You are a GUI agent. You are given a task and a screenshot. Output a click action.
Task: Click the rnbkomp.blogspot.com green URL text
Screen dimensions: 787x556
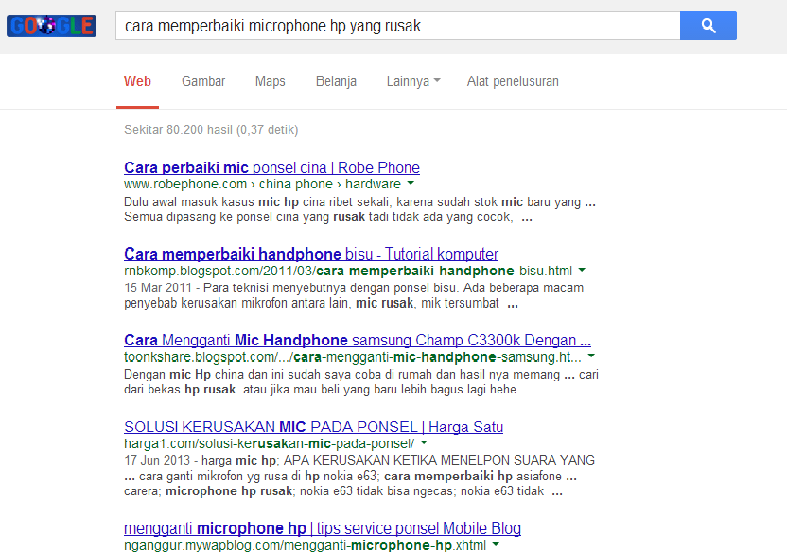pos(348,270)
